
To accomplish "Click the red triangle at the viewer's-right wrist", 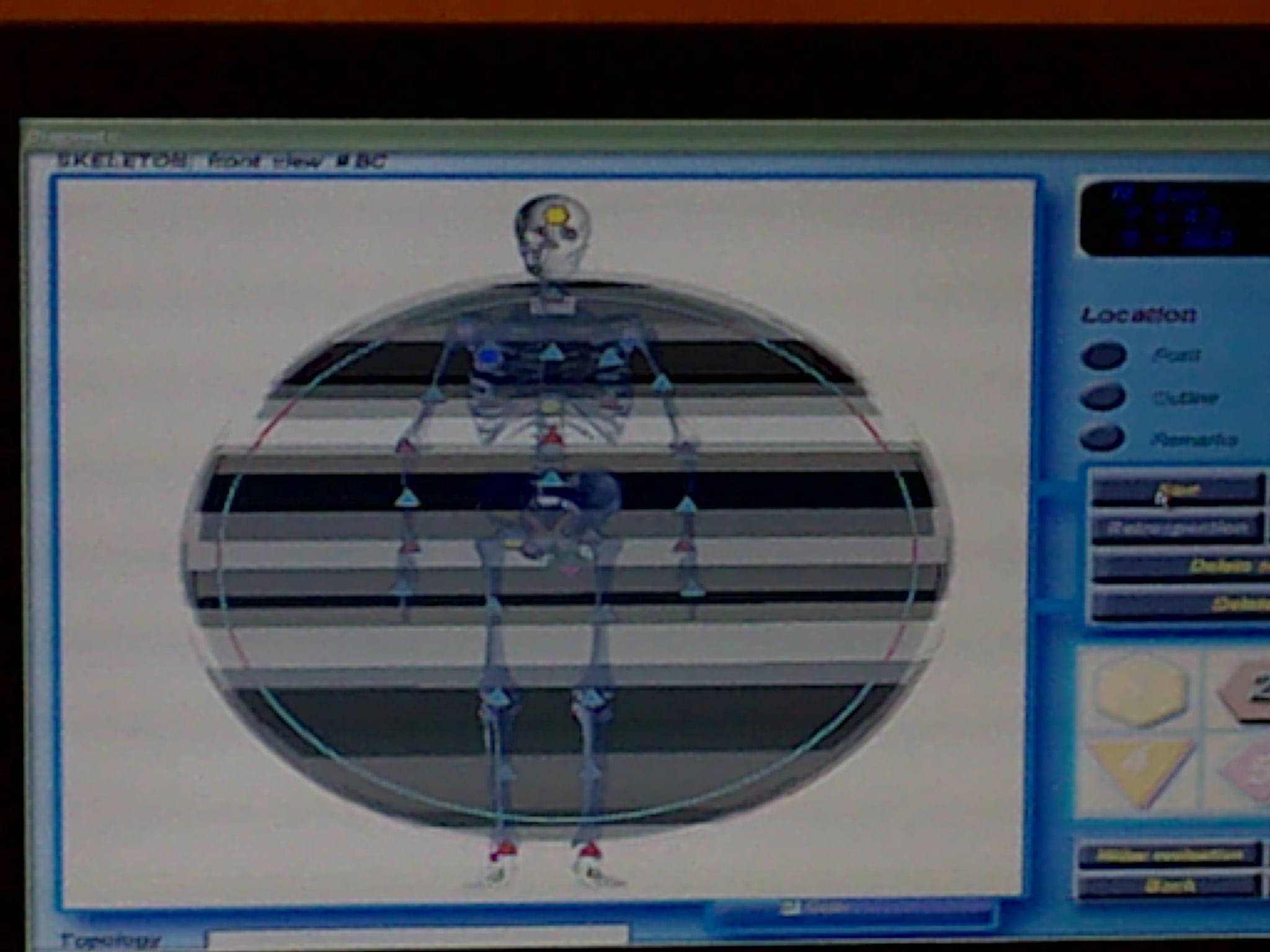I will (x=683, y=545).
